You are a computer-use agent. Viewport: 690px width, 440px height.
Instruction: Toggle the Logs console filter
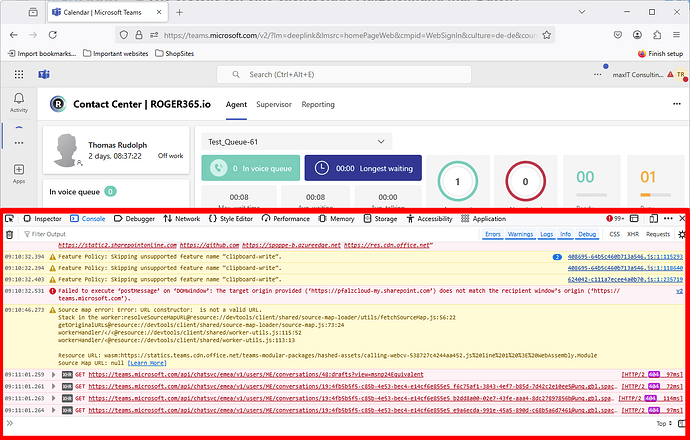point(547,235)
